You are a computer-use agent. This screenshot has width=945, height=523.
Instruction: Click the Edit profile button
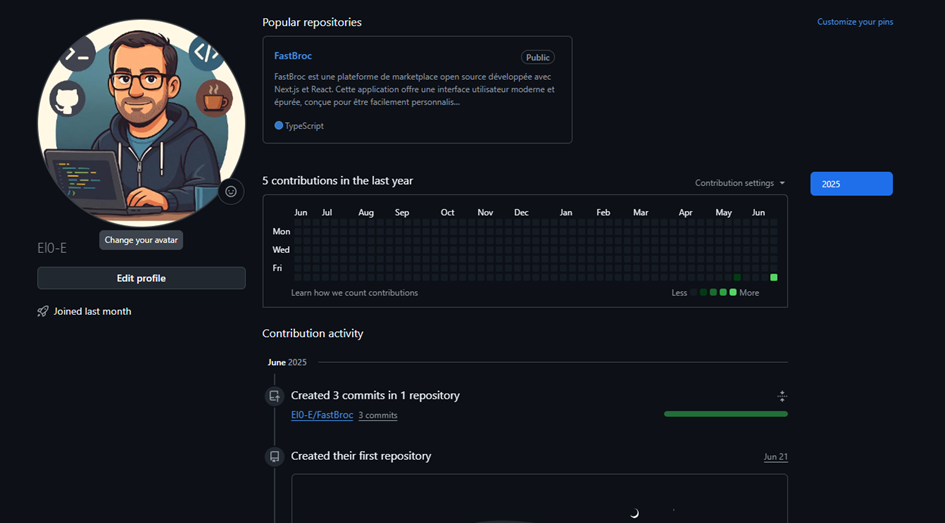click(141, 278)
